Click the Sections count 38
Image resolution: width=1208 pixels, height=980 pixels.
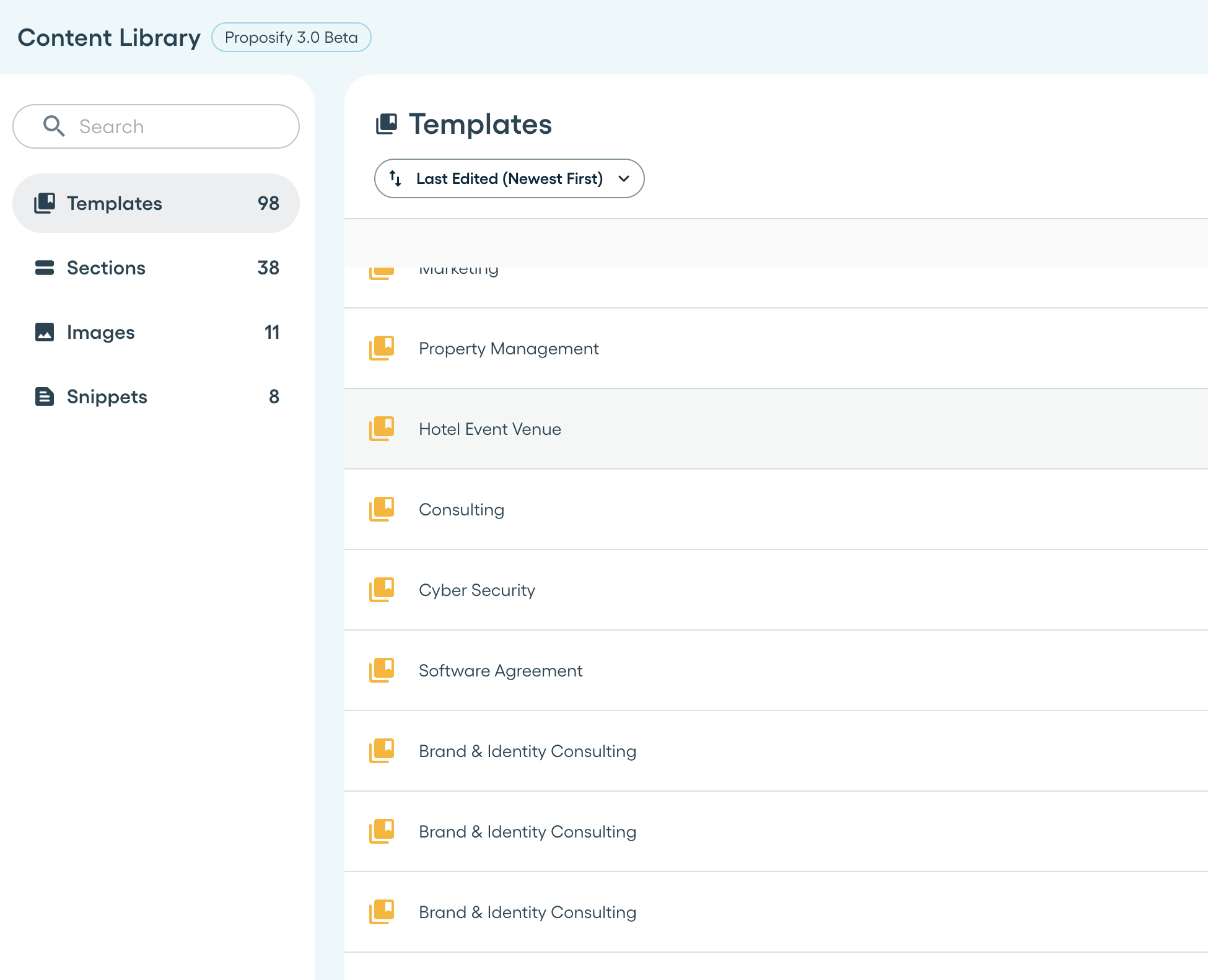click(268, 268)
